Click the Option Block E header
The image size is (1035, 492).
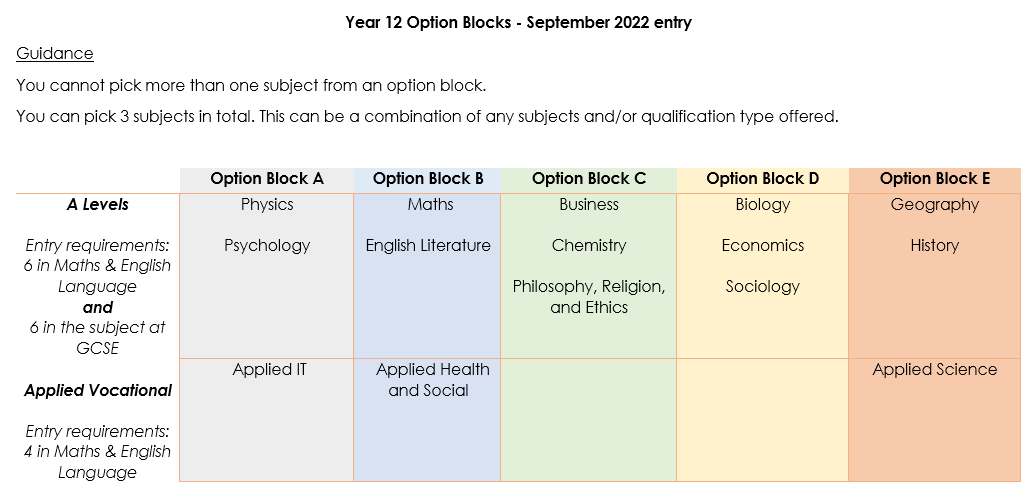point(935,179)
